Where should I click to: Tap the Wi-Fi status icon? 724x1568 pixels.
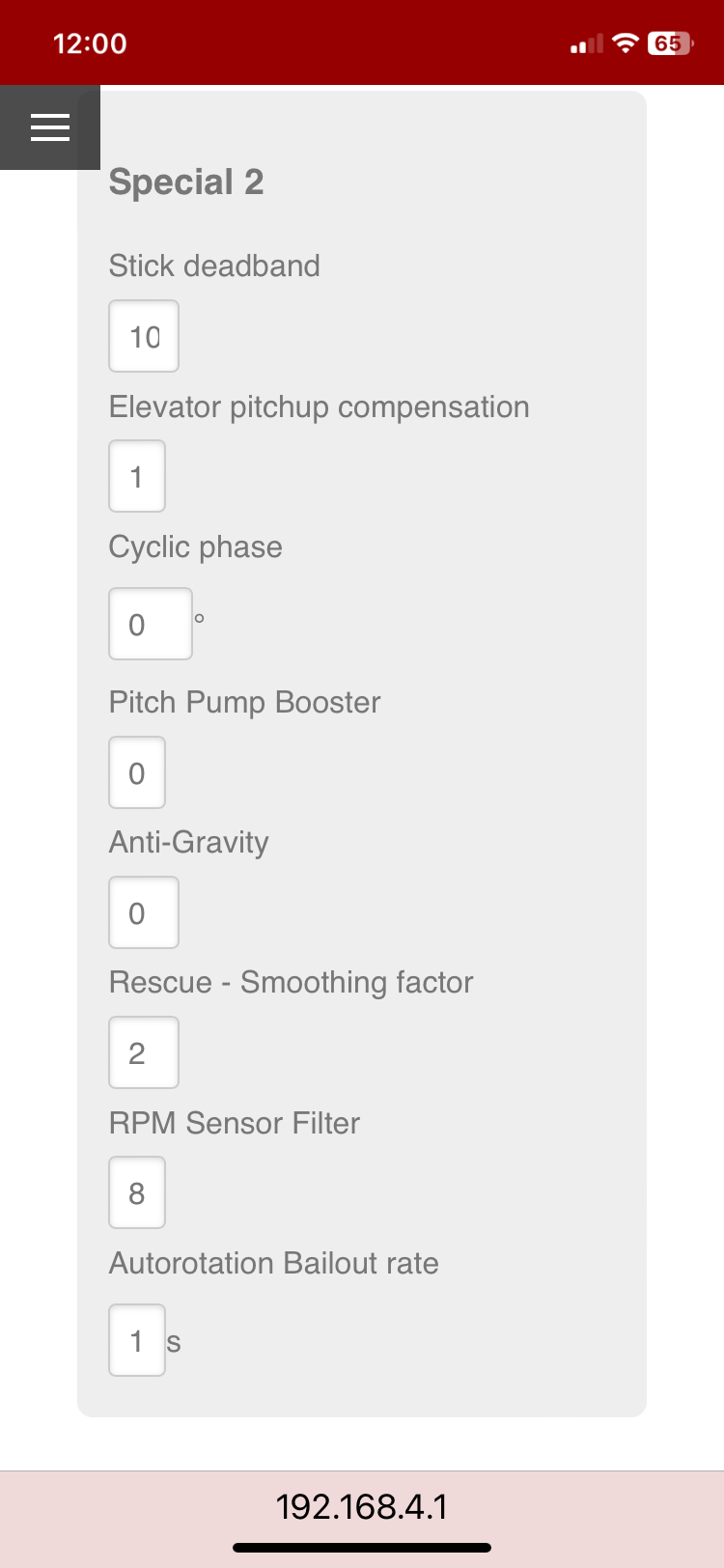[x=627, y=43]
